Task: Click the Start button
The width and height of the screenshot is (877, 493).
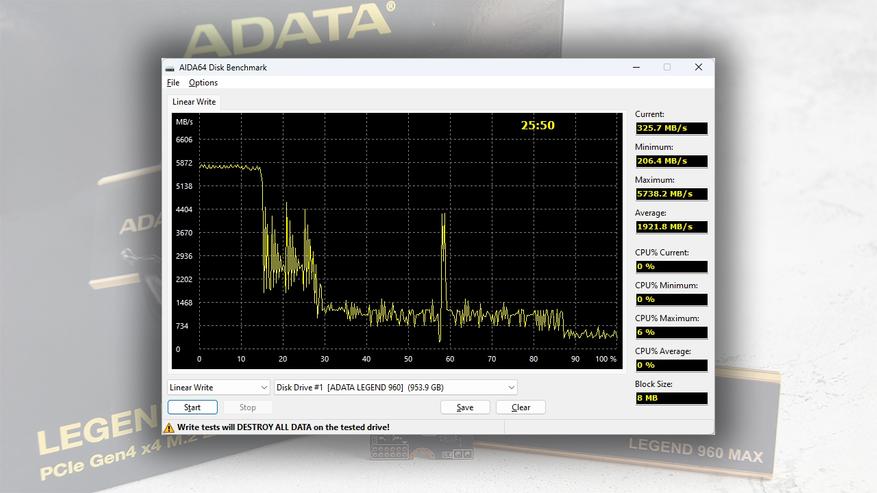Action: (x=192, y=407)
